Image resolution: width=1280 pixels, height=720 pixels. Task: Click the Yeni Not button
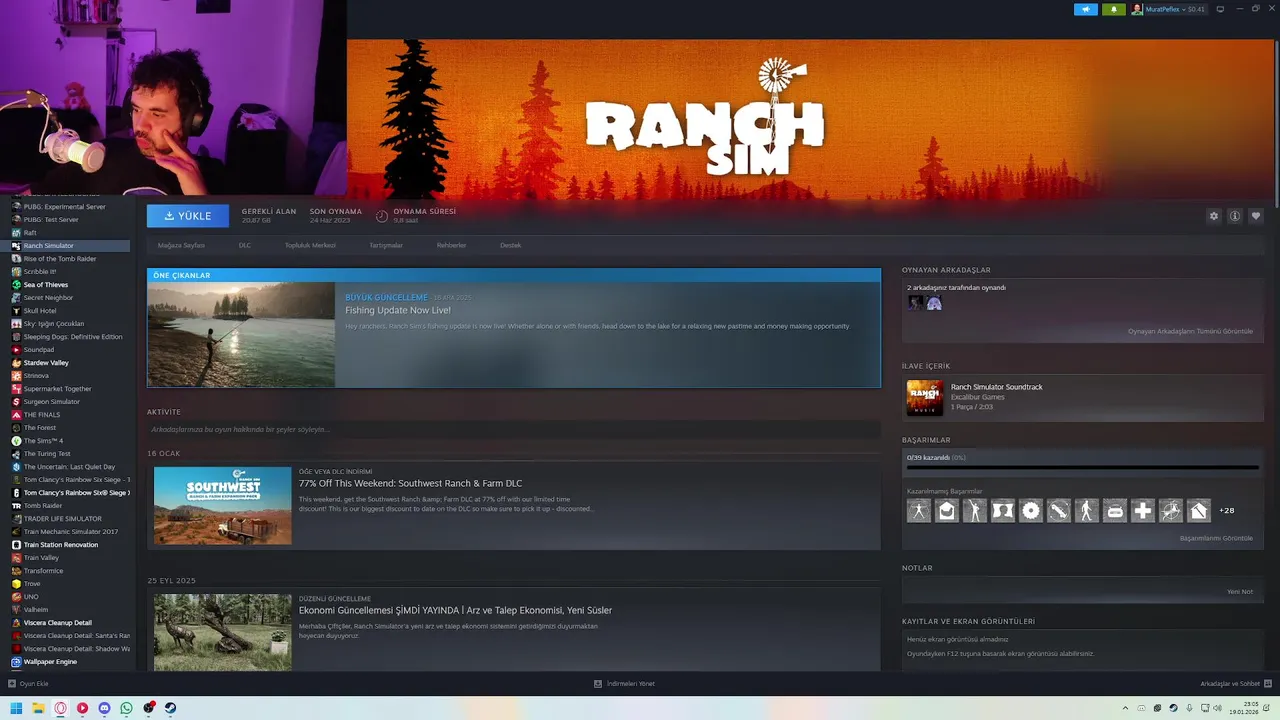point(1240,592)
